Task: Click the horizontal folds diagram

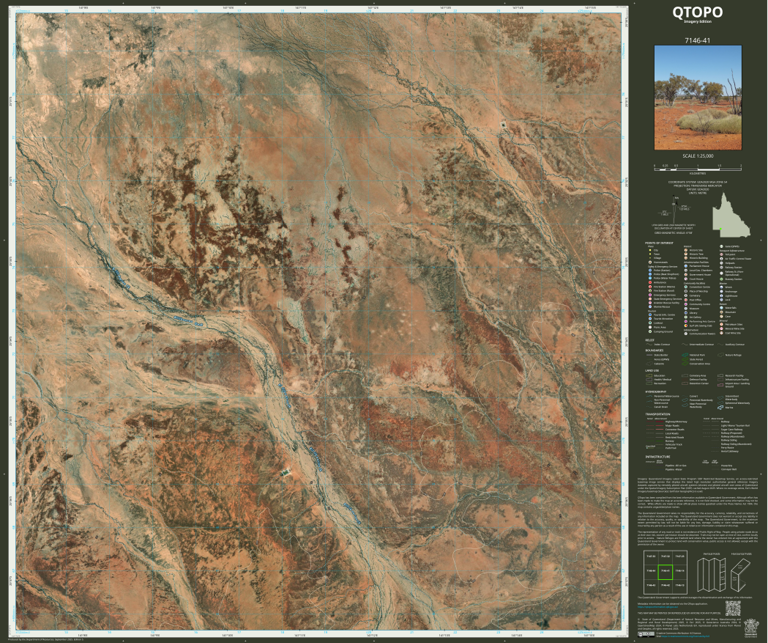Action: click(741, 575)
